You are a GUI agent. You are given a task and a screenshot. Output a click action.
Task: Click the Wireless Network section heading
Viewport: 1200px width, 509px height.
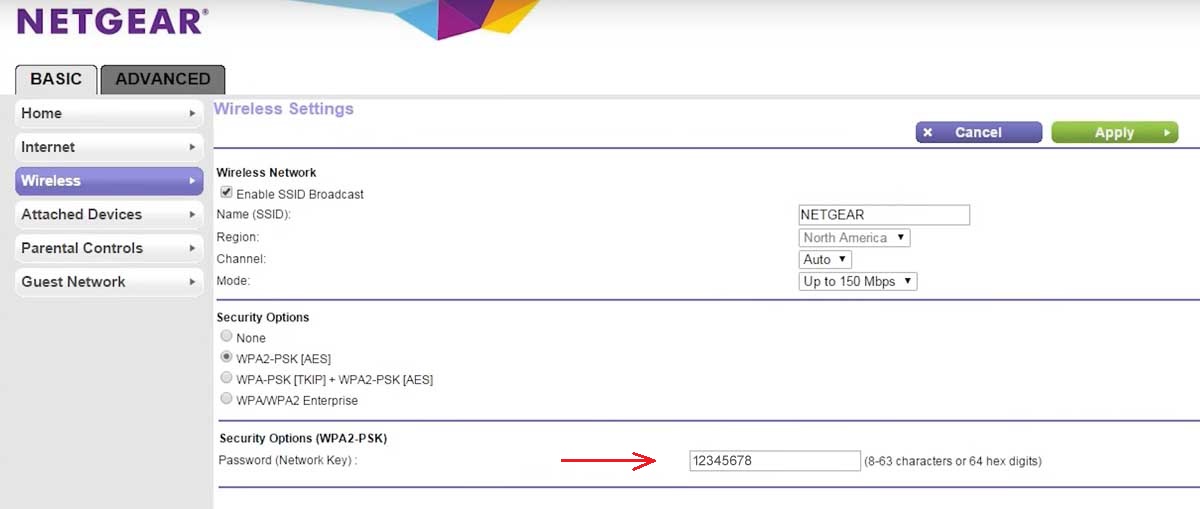click(266, 173)
